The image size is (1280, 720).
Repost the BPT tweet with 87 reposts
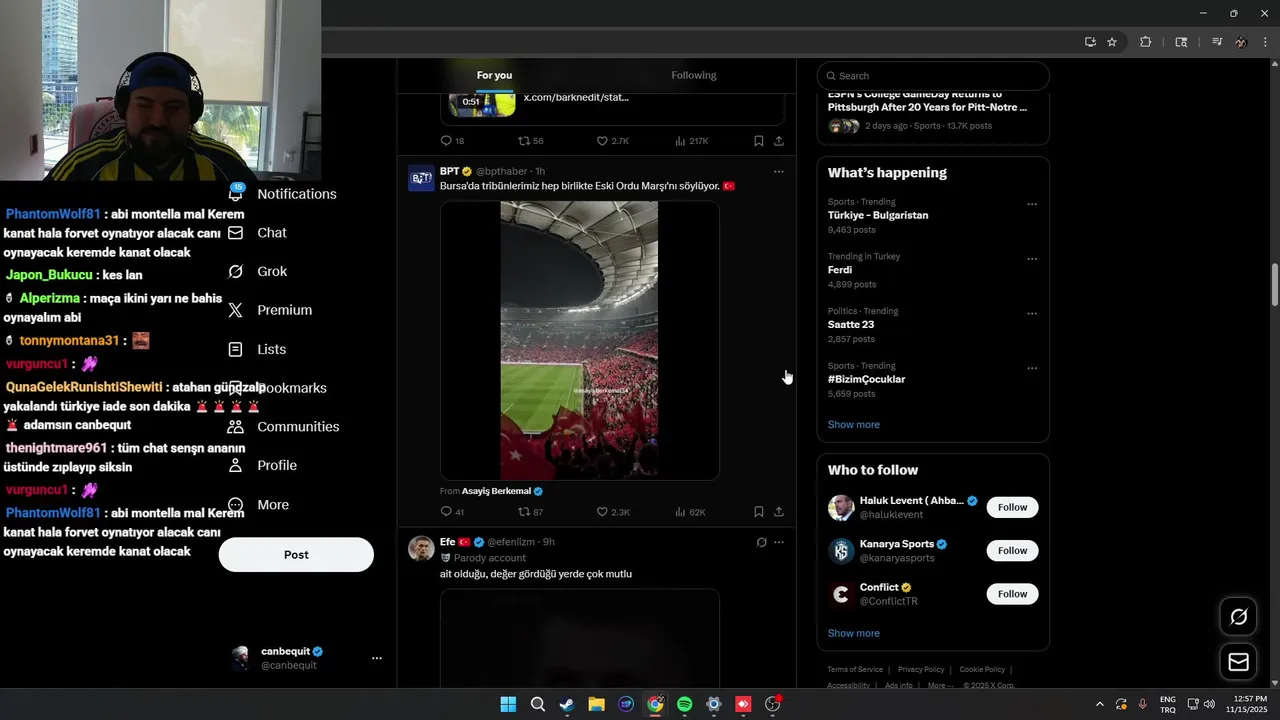click(530, 512)
